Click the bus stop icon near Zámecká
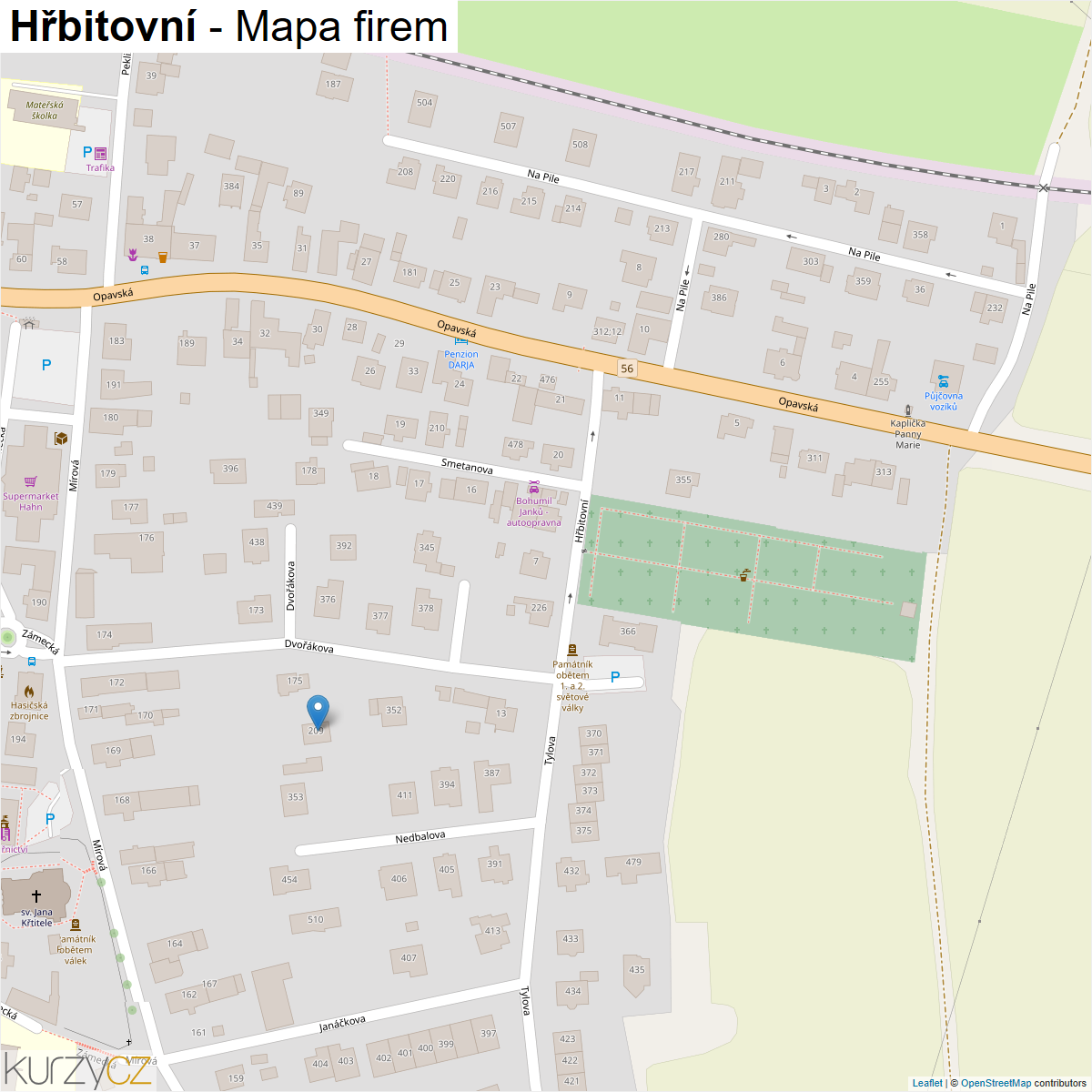This screenshot has height=1092, width=1092. 32,662
